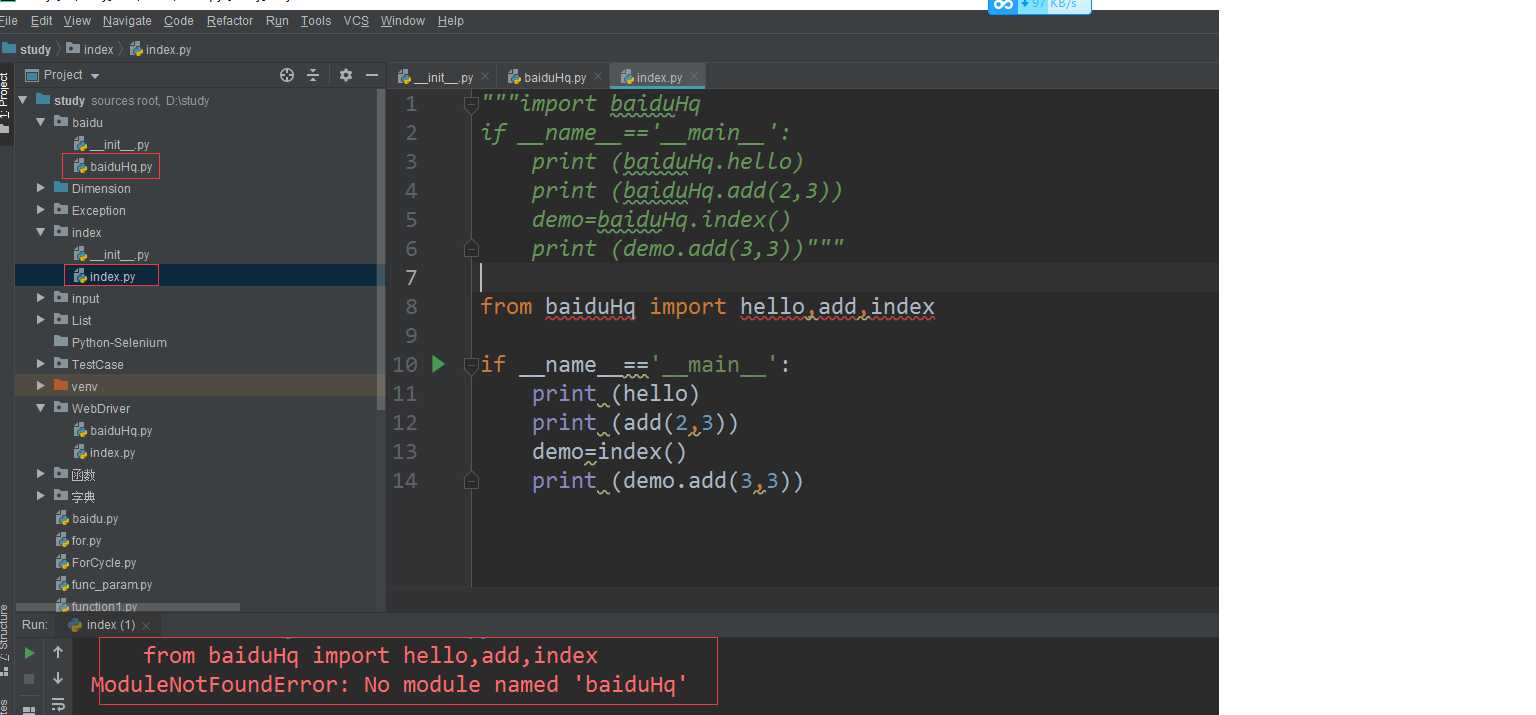Hide the Project tool window

pyautogui.click(x=372, y=75)
